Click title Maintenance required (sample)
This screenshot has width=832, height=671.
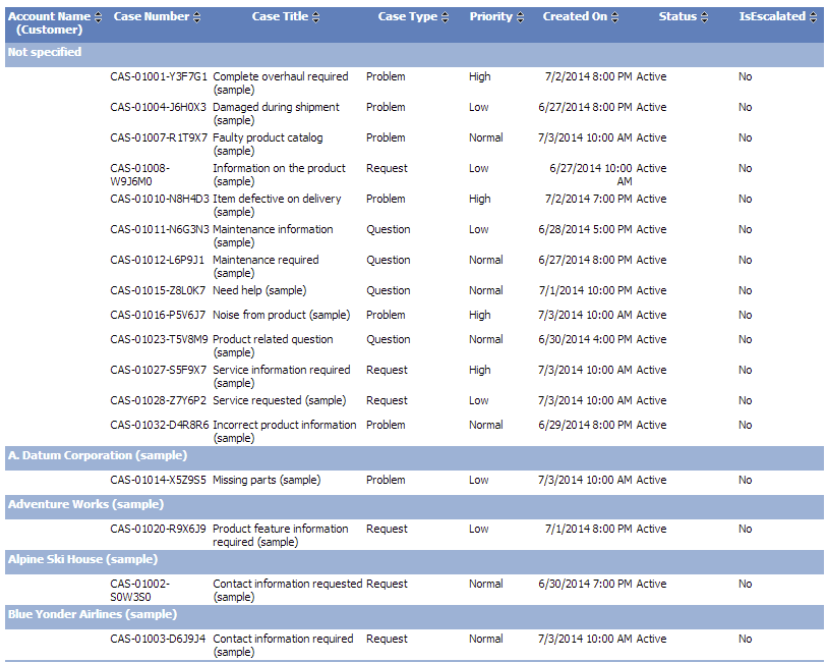[x=266, y=267]
